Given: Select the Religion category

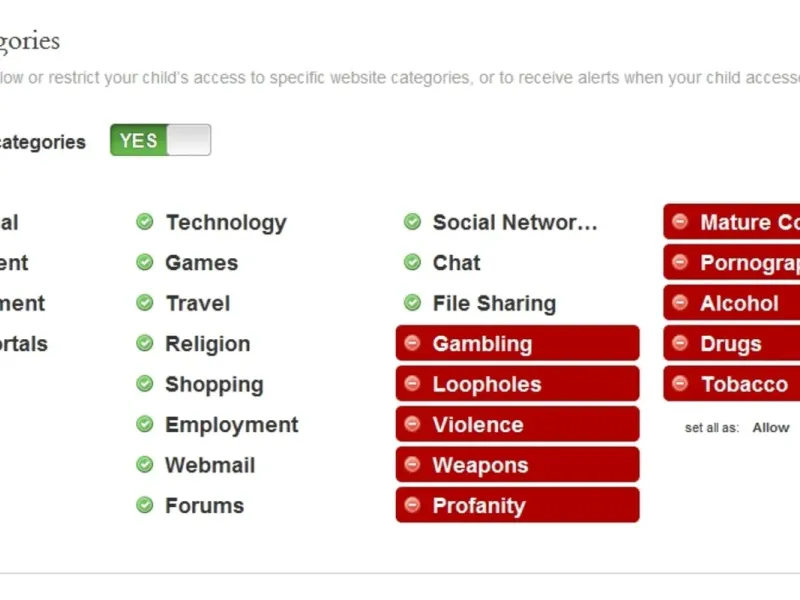Looking at the screenshot, I should [208, 344].
